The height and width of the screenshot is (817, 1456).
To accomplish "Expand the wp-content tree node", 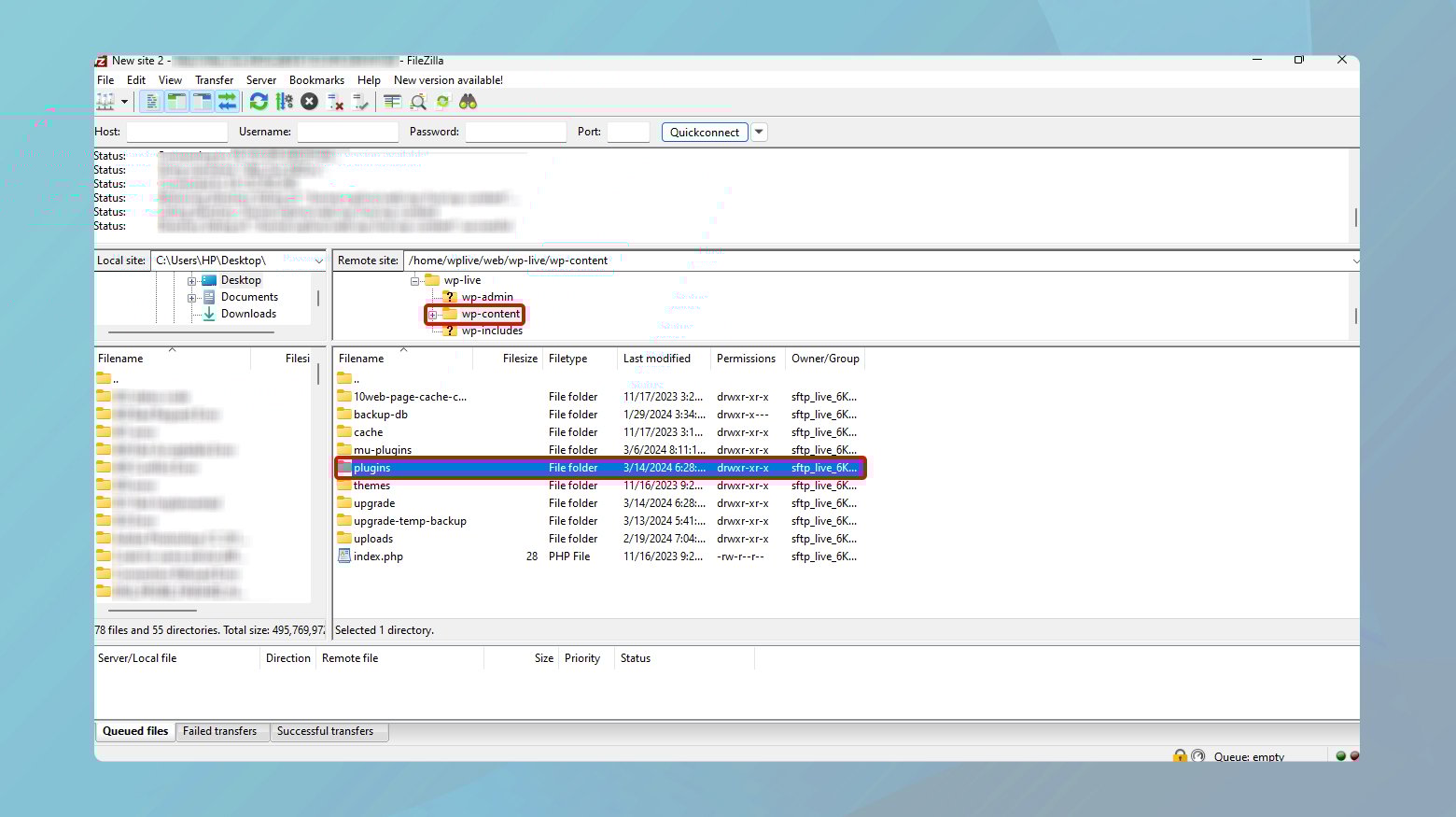I will pyautogui.click(x=433, y=315).
